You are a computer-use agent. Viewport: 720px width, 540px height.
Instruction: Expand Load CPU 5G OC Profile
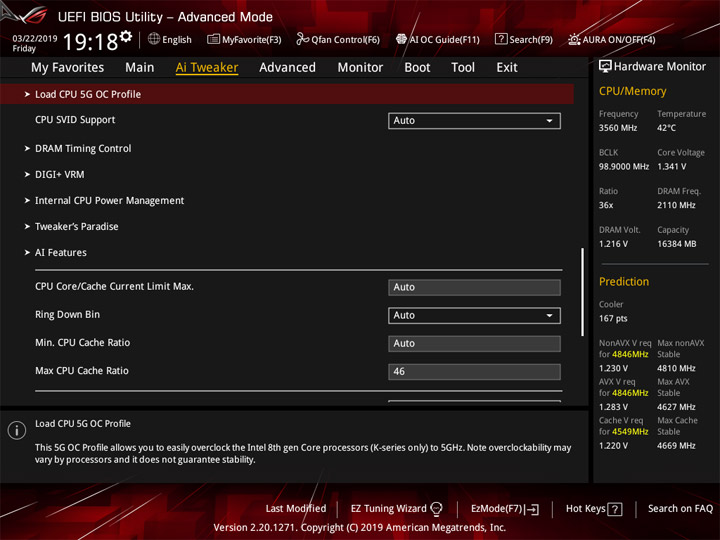click(287, 94)
